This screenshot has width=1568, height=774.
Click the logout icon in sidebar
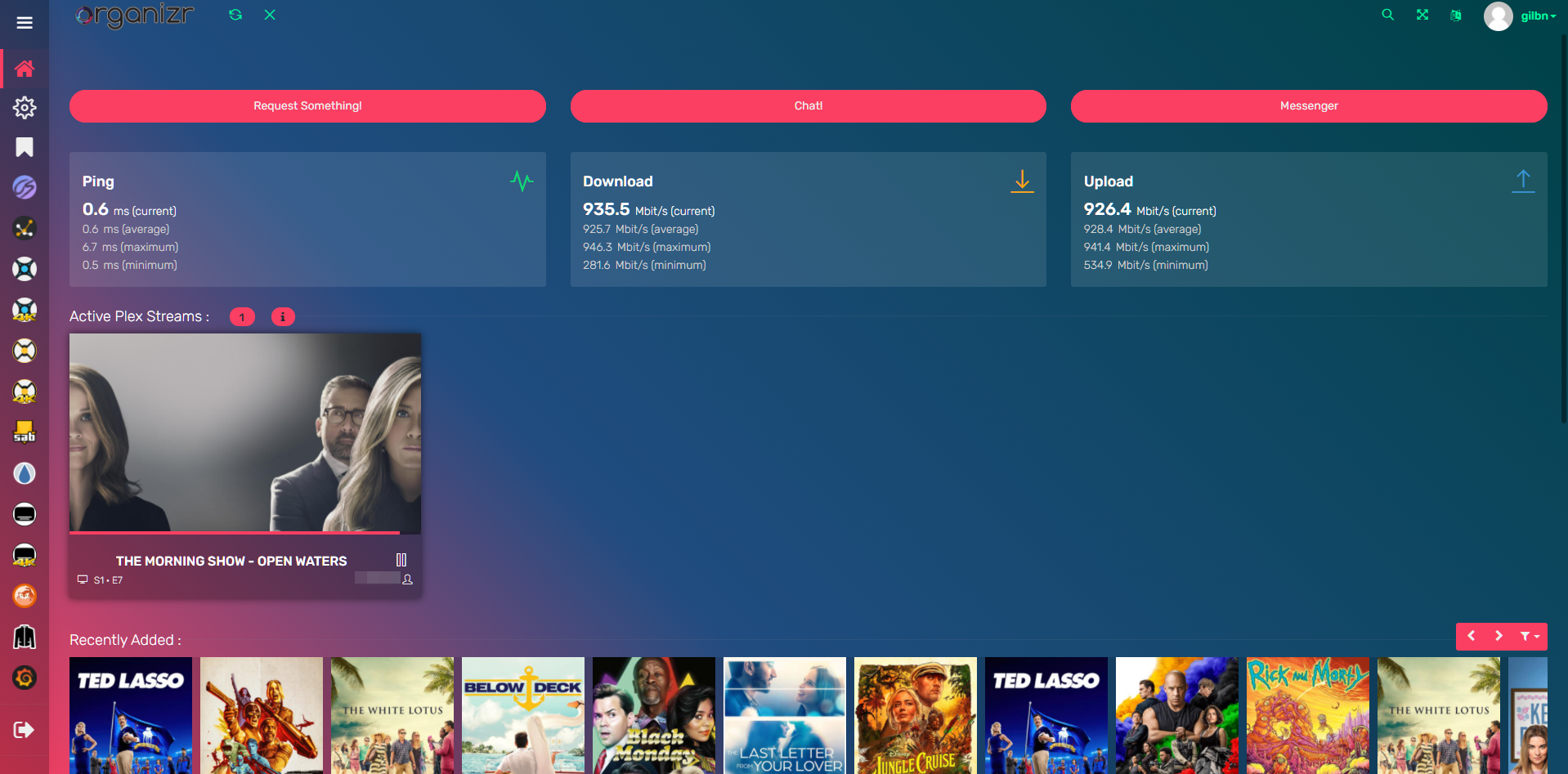click(x=25, y=730)
